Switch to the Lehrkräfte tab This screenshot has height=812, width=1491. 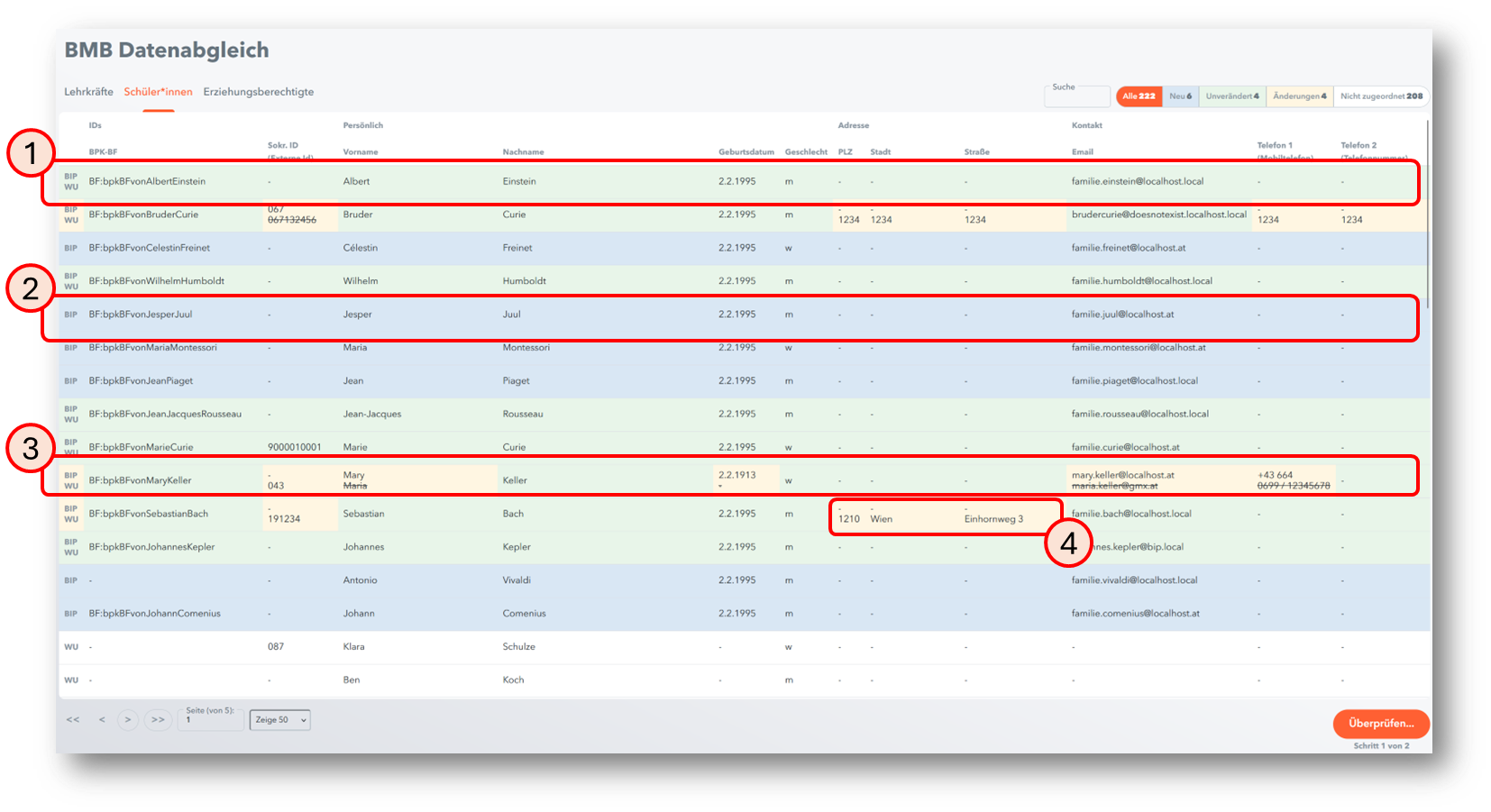pyautogui.click(x=88, y=92)
